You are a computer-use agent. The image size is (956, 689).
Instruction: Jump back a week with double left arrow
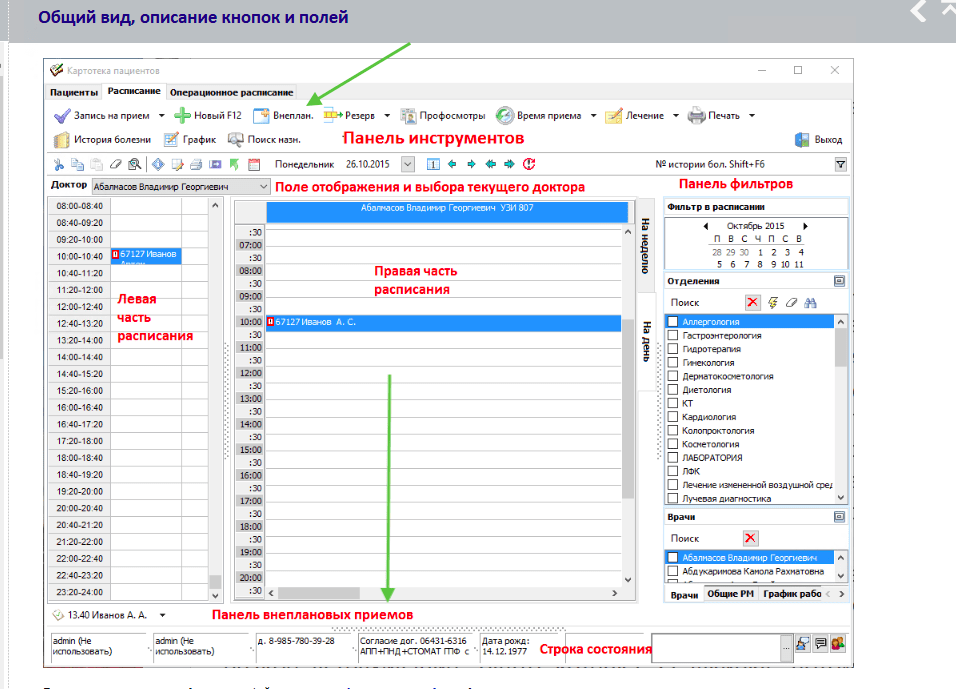pyautogui.click(x=490, y=164)
